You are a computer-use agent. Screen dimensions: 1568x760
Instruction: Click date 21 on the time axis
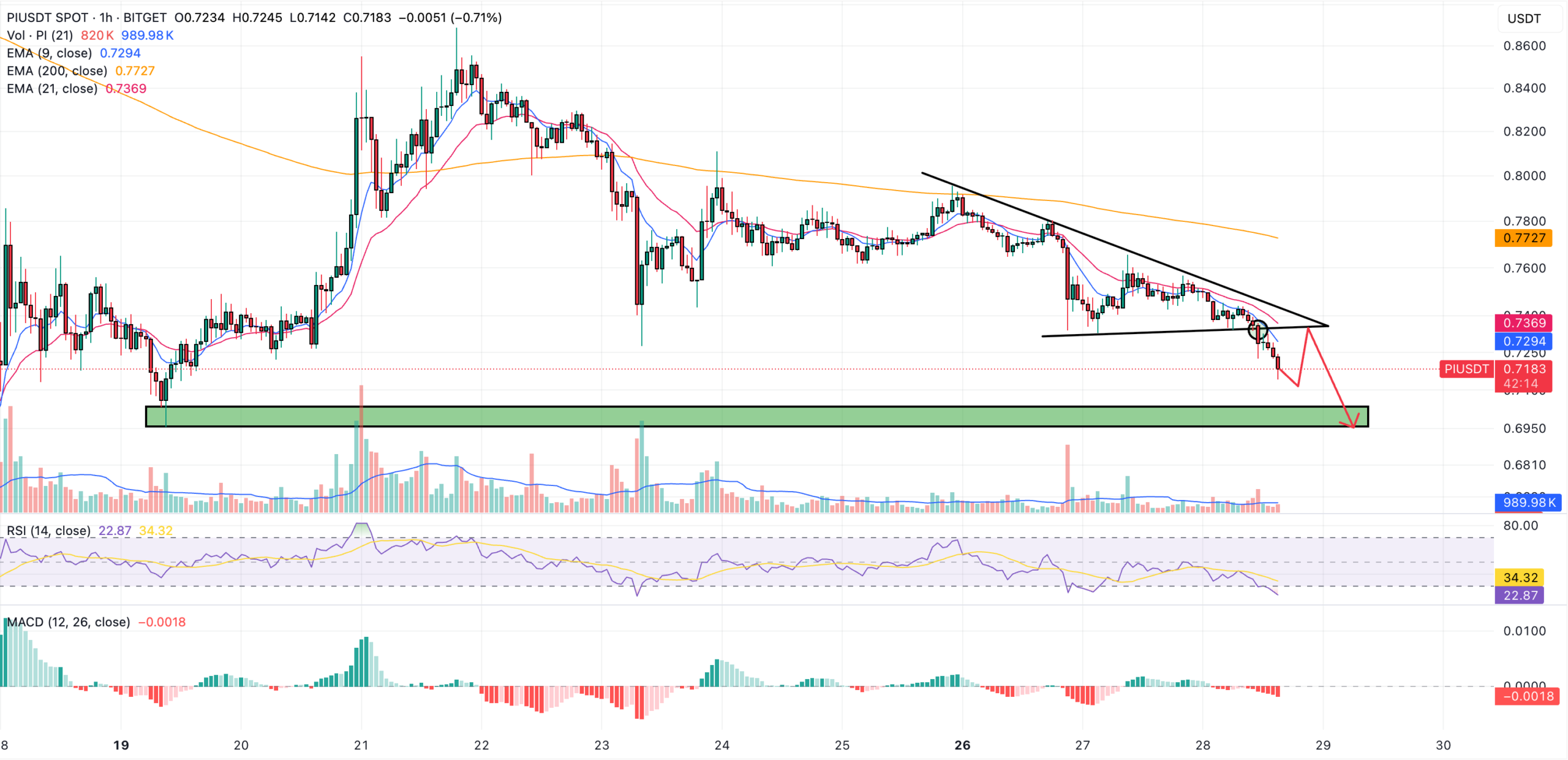(361, 745)
